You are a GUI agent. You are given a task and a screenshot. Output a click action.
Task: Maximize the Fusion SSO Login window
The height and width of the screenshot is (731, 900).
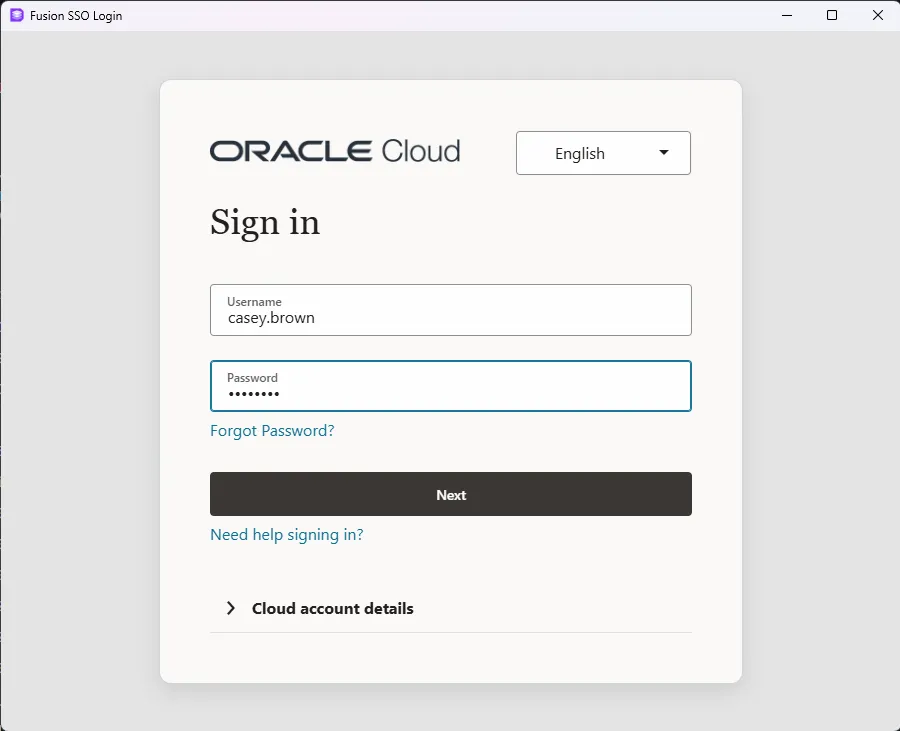coord(832,15)
